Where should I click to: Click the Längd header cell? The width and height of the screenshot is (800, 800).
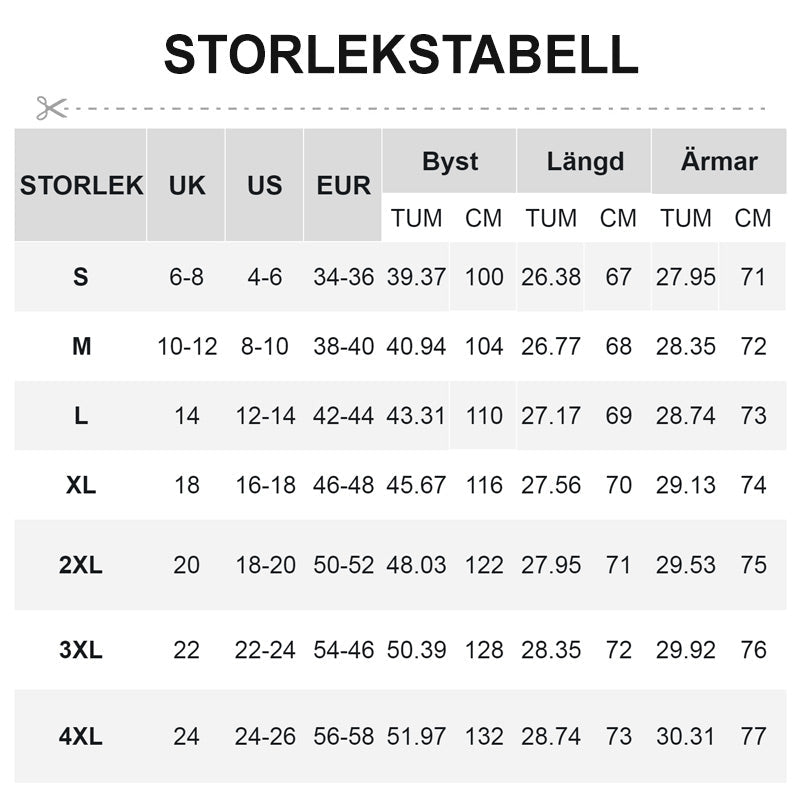coord(585,161)
